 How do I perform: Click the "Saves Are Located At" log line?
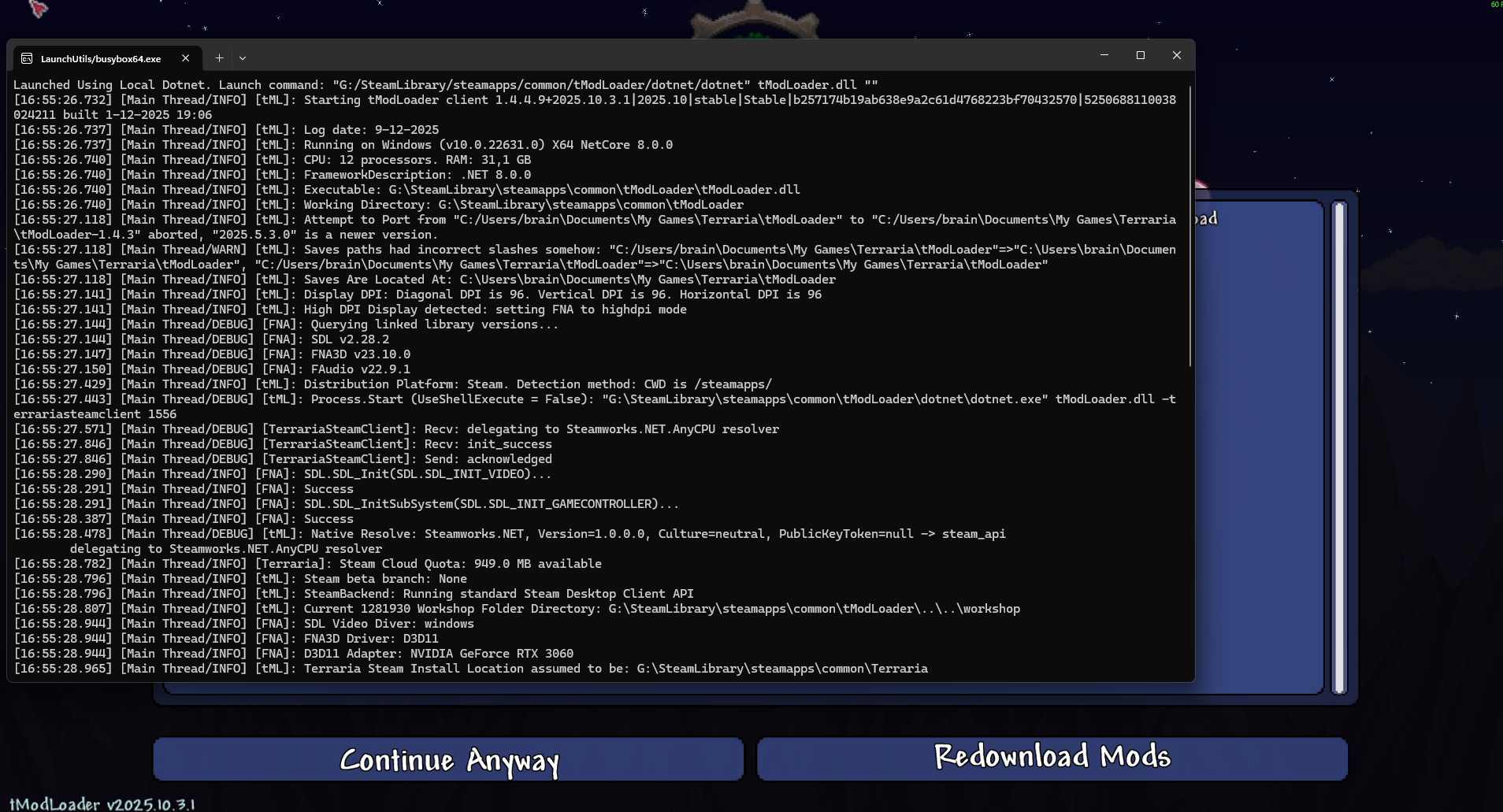425,280
